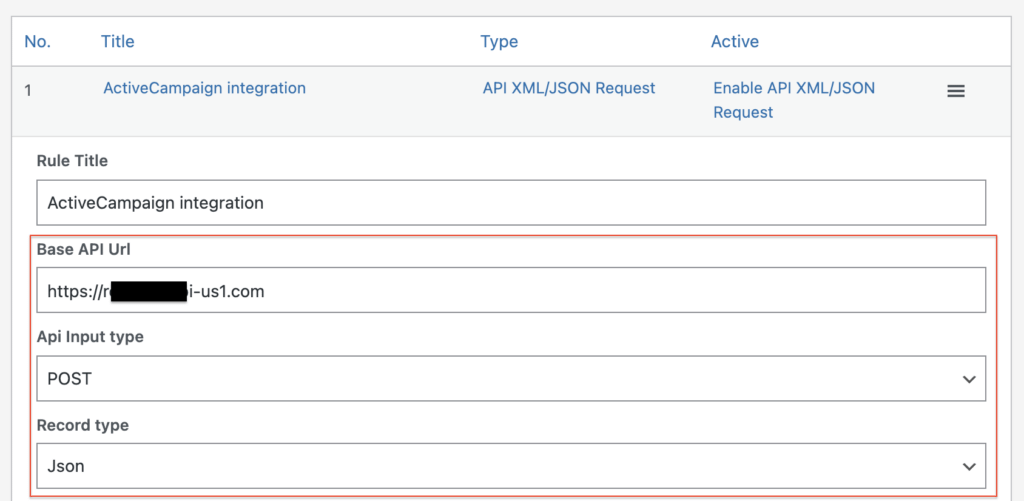Viewport: 1024px width, 501px height.
Task: Click the redacted black part of URL
Action: pos(148,292)
